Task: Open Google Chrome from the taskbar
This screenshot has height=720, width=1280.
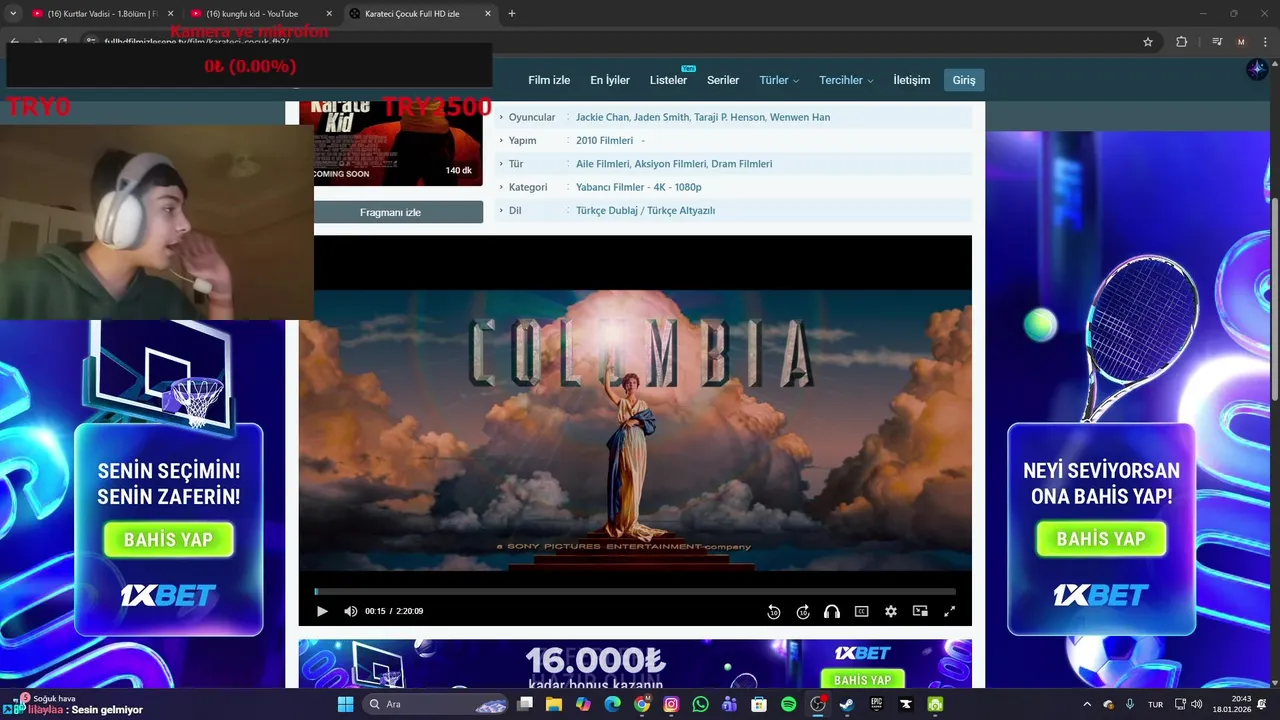Action: pos(642,705)
